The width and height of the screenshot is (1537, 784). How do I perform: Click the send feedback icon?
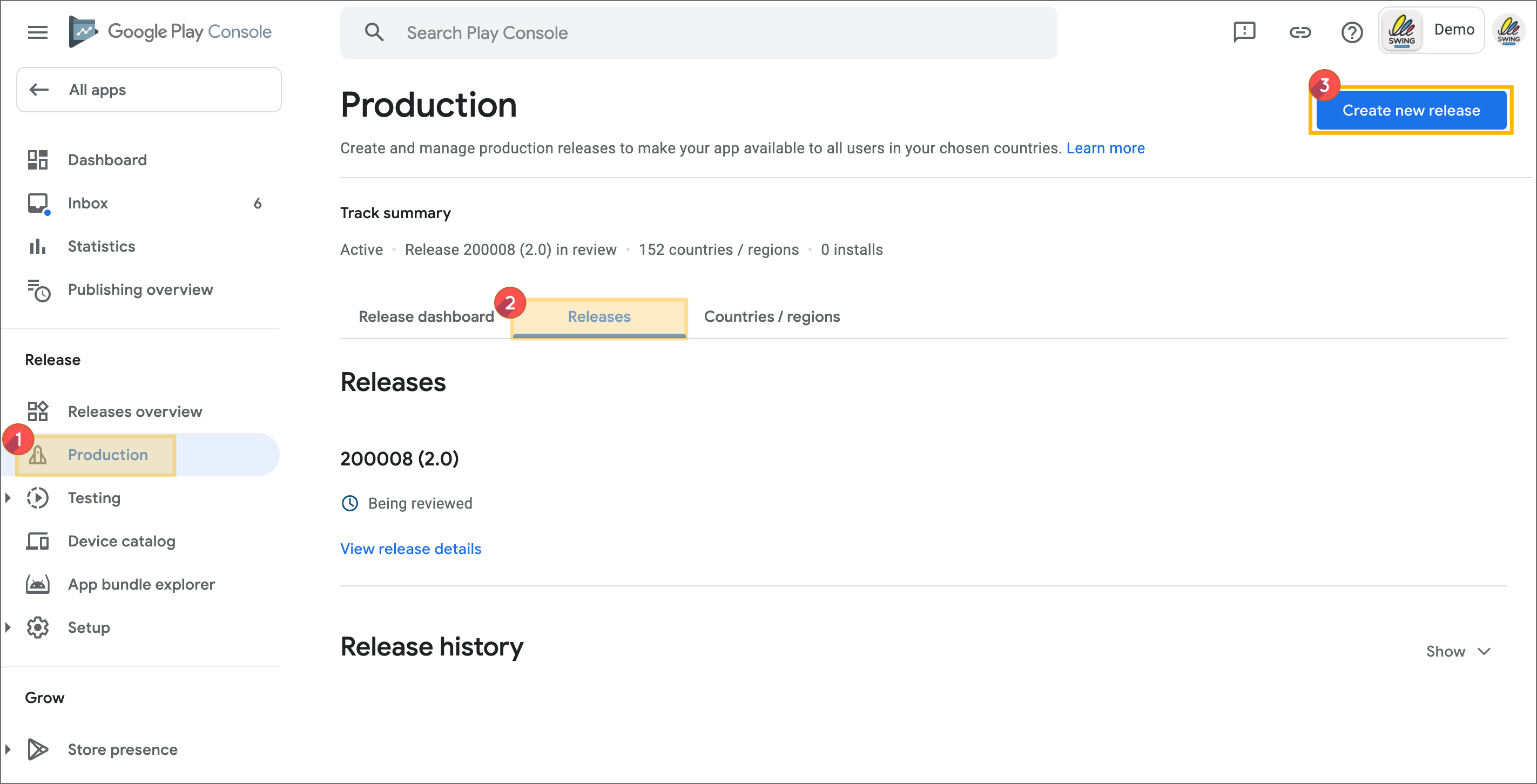pyautogui.click(x=1244, y=32)
